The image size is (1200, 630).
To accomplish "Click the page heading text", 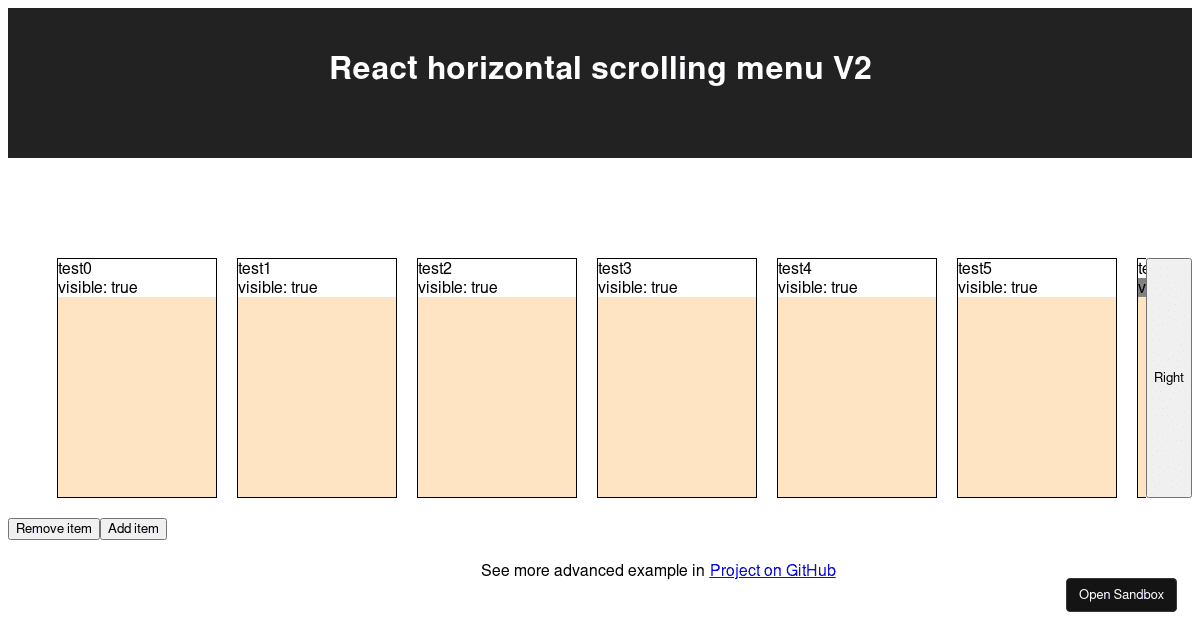I will [x=600, y=68].
